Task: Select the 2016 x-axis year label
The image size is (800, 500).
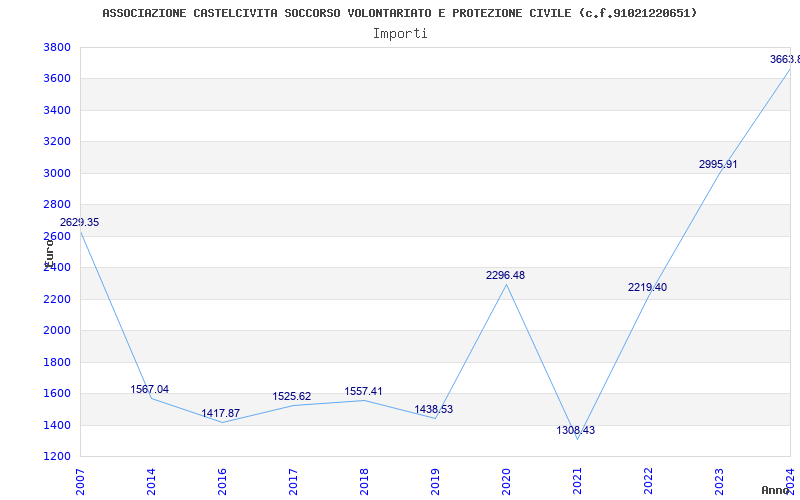Action: [222, 480]
